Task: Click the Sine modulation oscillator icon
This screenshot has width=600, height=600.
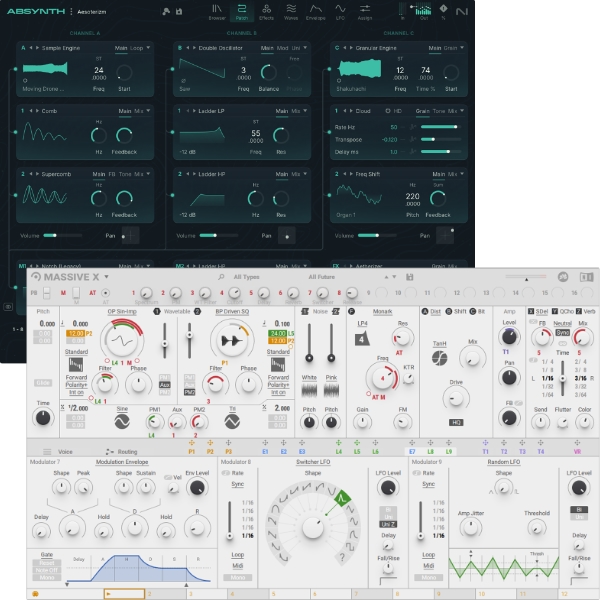Action: pyautogui.click(x=122, y=421)
